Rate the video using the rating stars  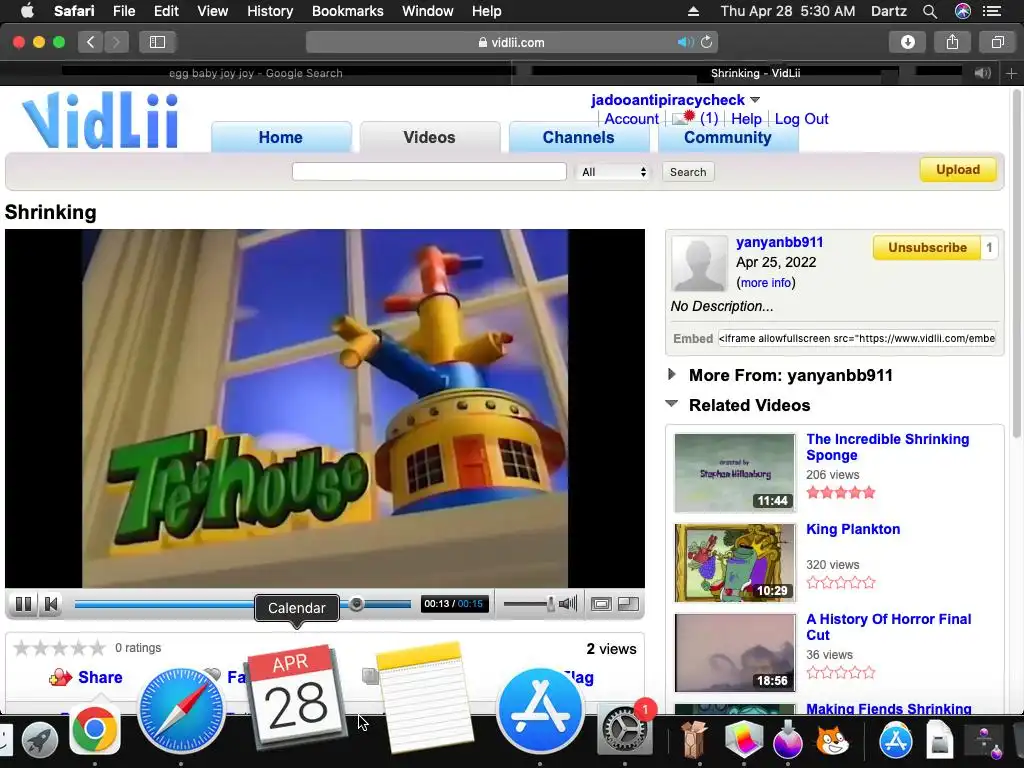pos(59,648)
